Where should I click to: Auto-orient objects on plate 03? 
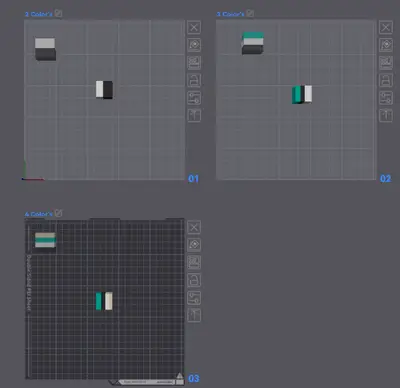pos(194,245)
